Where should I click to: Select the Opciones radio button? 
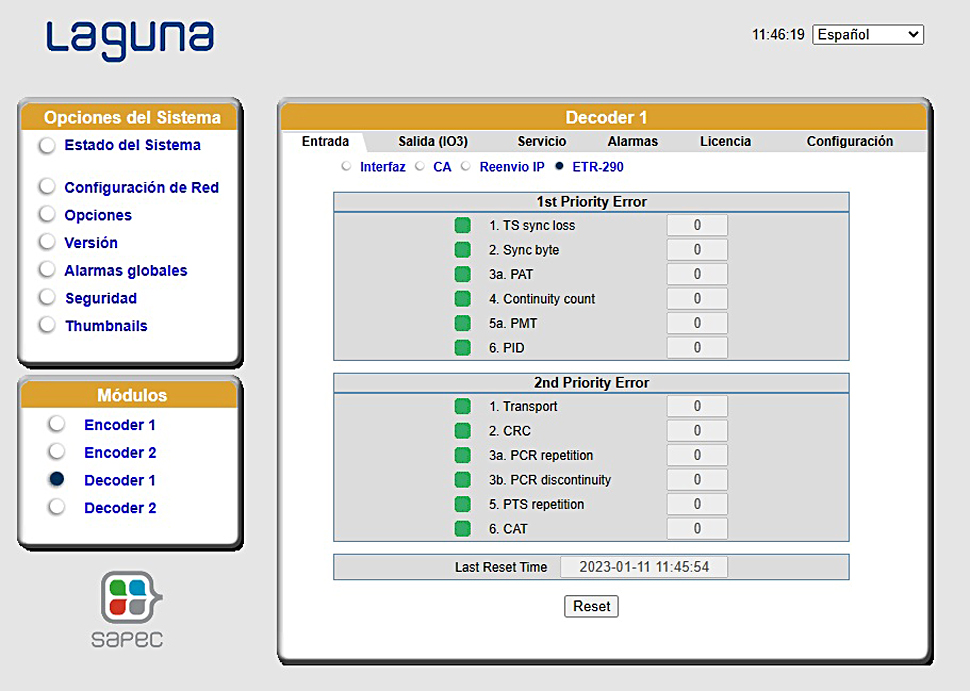[x=47, y=214]
